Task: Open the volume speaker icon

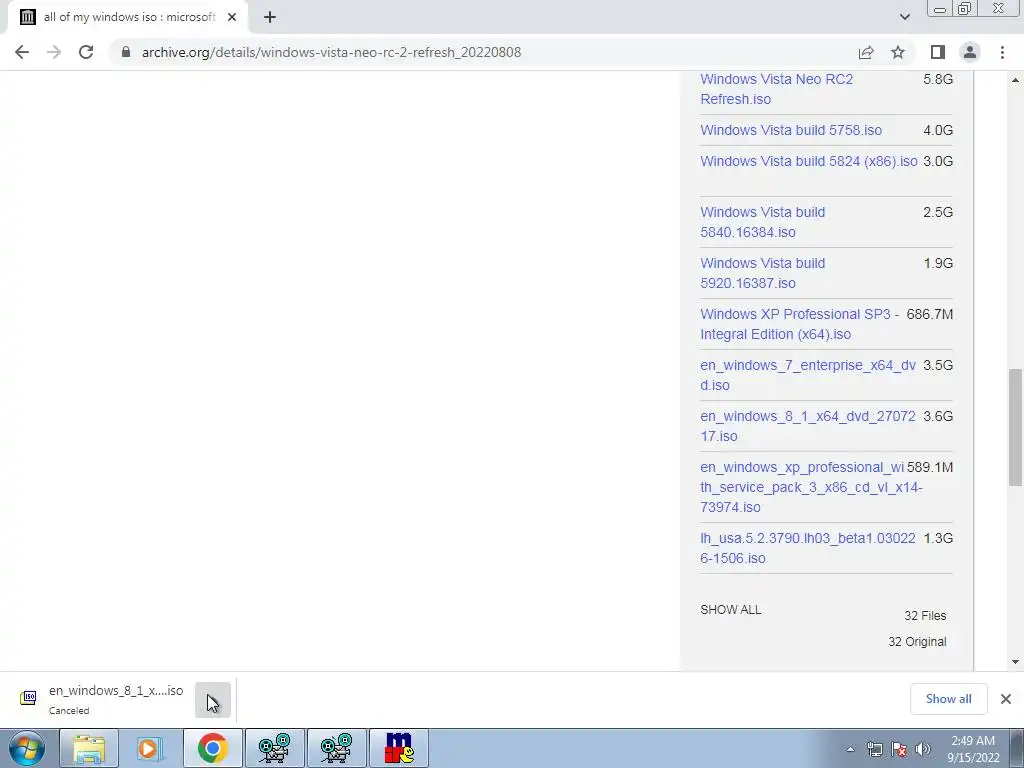Action: [x=923, y=749]
